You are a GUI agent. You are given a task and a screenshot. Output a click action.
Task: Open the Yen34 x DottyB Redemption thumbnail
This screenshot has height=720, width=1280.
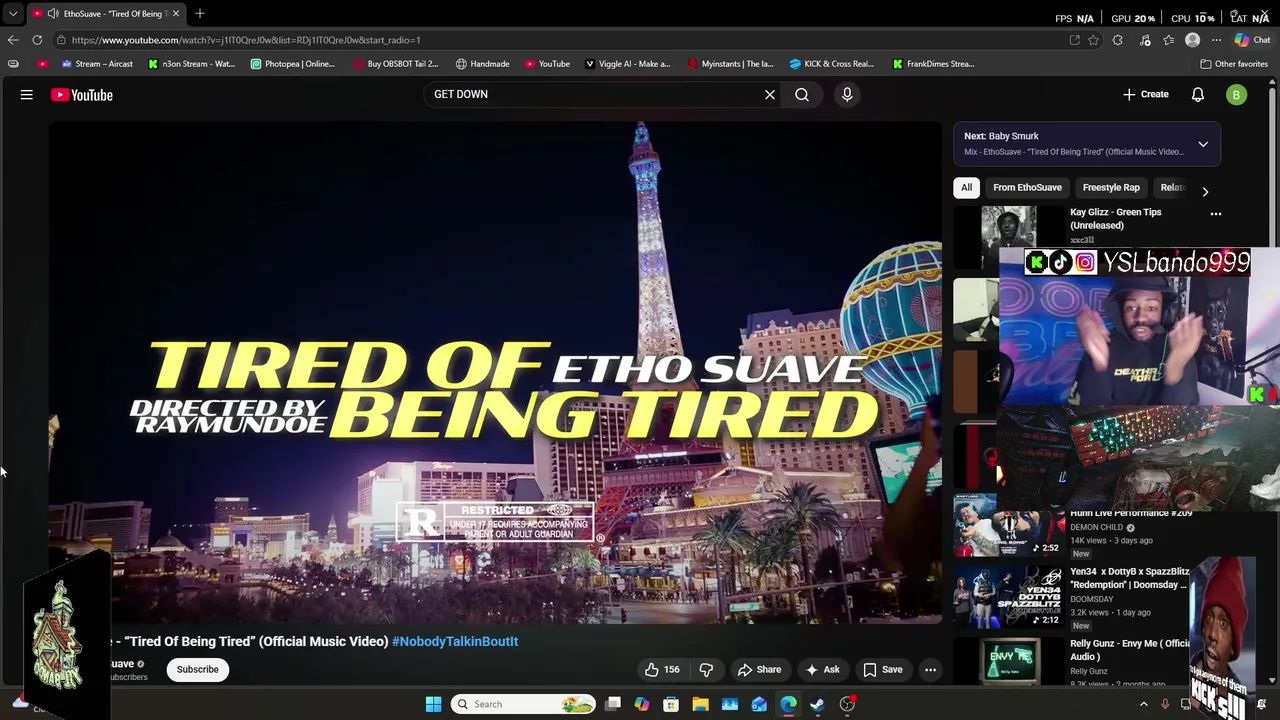pos(1009,597)
